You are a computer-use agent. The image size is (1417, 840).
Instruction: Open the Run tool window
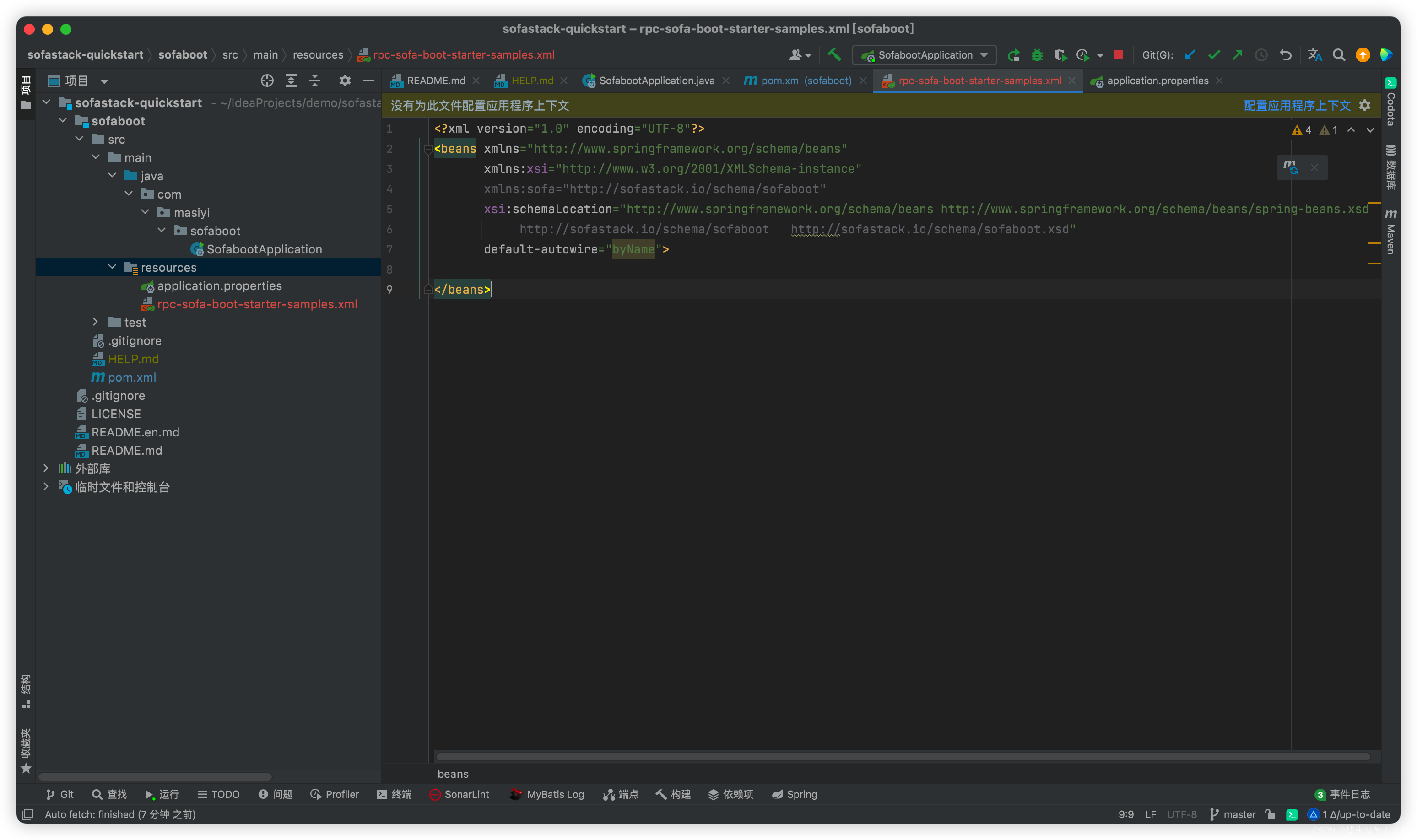click(162, 794)
